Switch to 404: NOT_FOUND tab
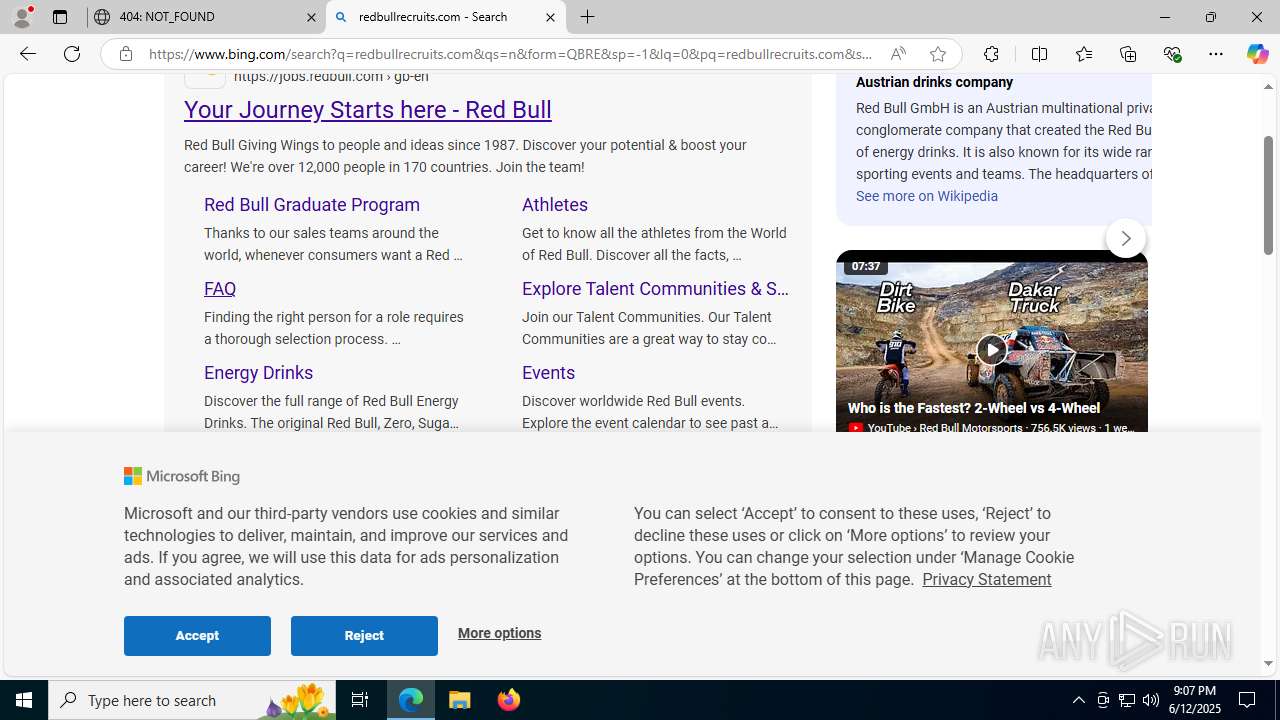 click(x=206, y=17)
